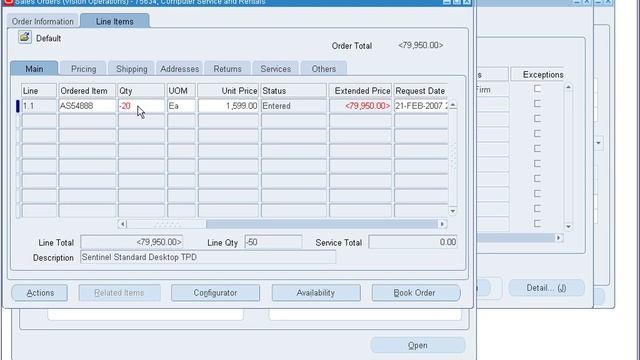Click the Default folder icon
The width and height of the screenshot is (640, 360).
click(24, 38)
